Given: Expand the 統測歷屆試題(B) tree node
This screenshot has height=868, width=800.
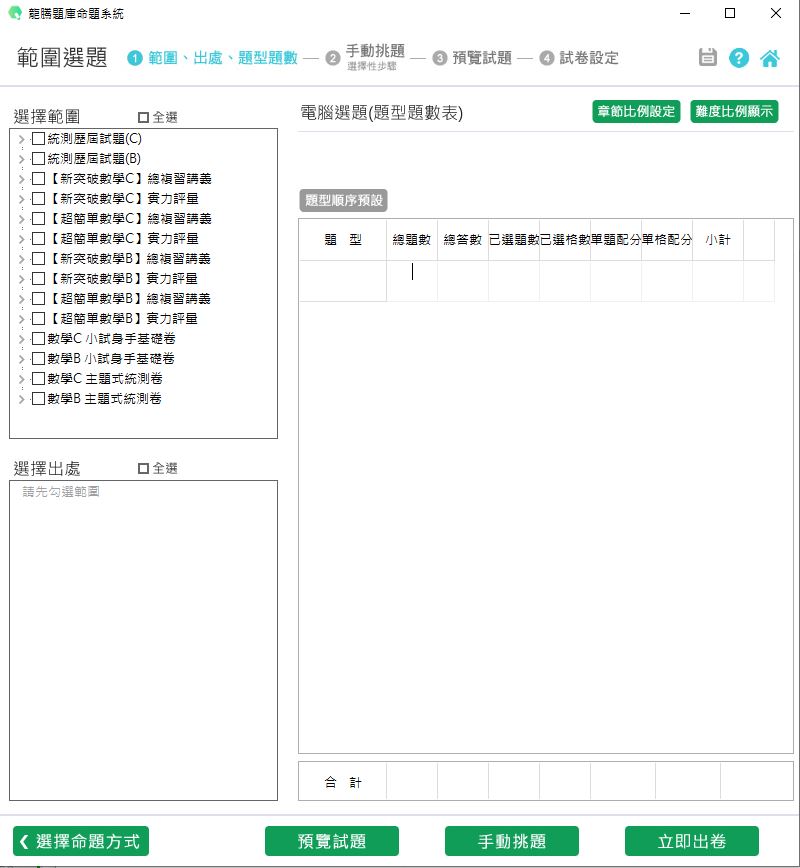Looking at the screenshot, I should 21,159.
